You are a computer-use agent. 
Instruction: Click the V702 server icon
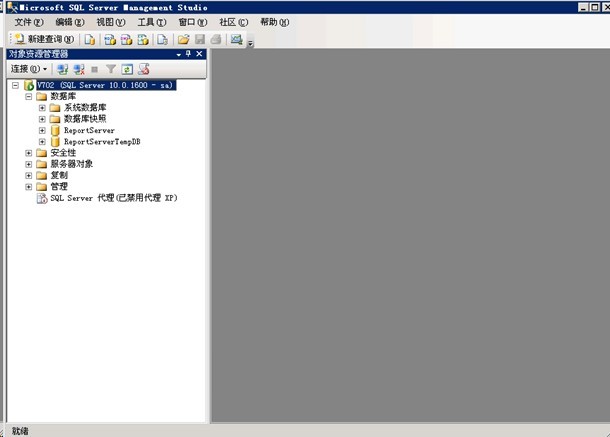(29, 85)
